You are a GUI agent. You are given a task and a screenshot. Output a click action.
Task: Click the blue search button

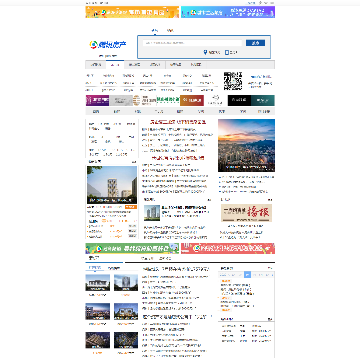tap(255, 43)
